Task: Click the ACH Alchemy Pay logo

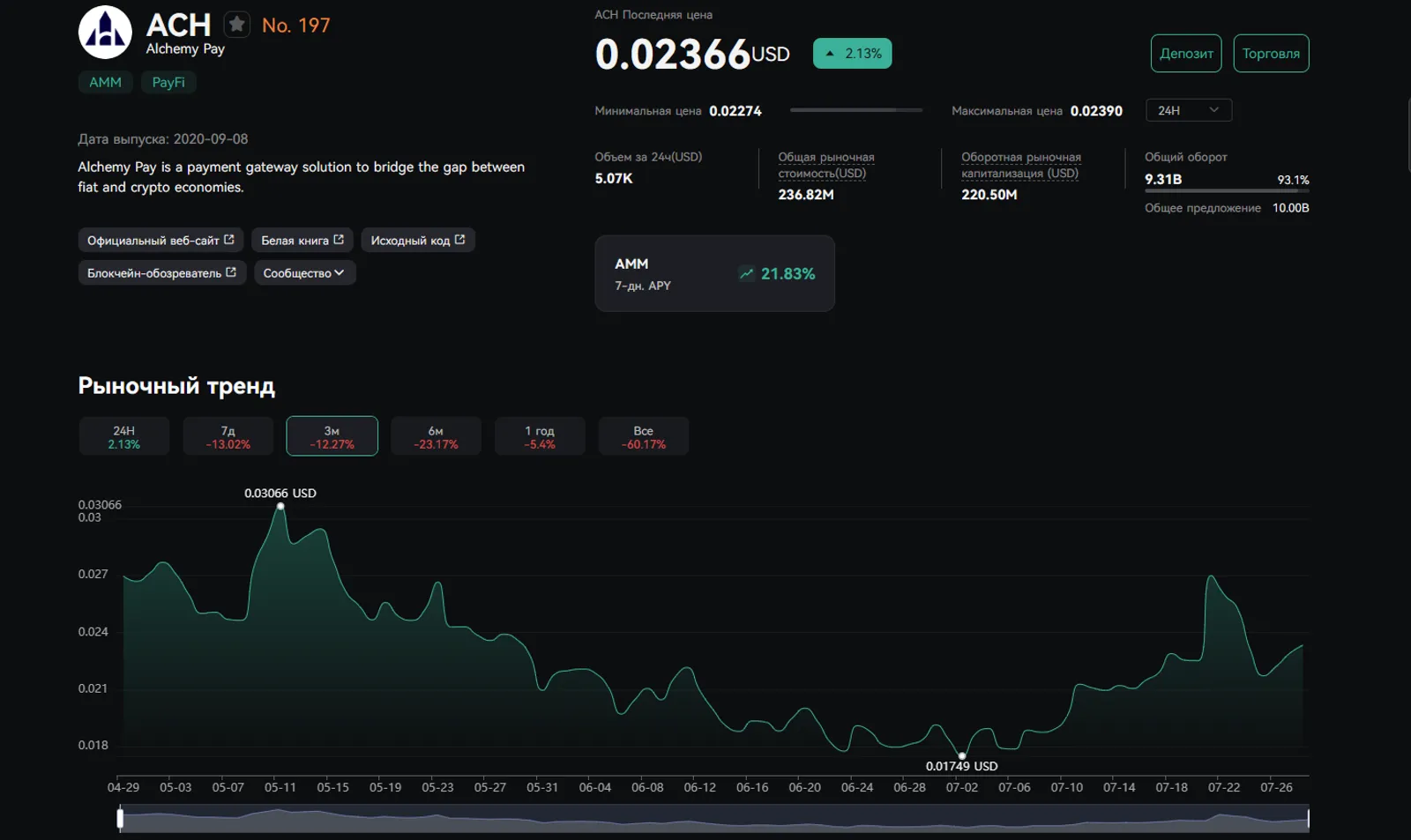Action: 105,32
